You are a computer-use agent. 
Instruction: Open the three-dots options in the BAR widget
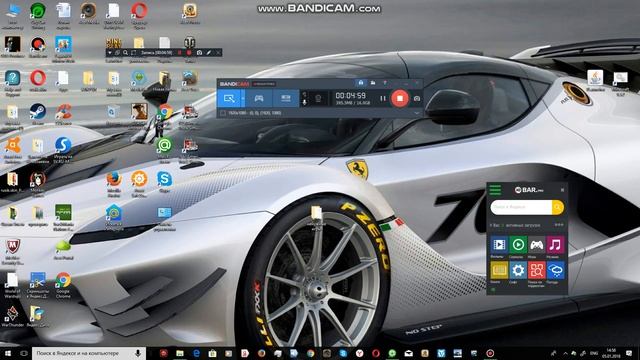coord(559,225)
